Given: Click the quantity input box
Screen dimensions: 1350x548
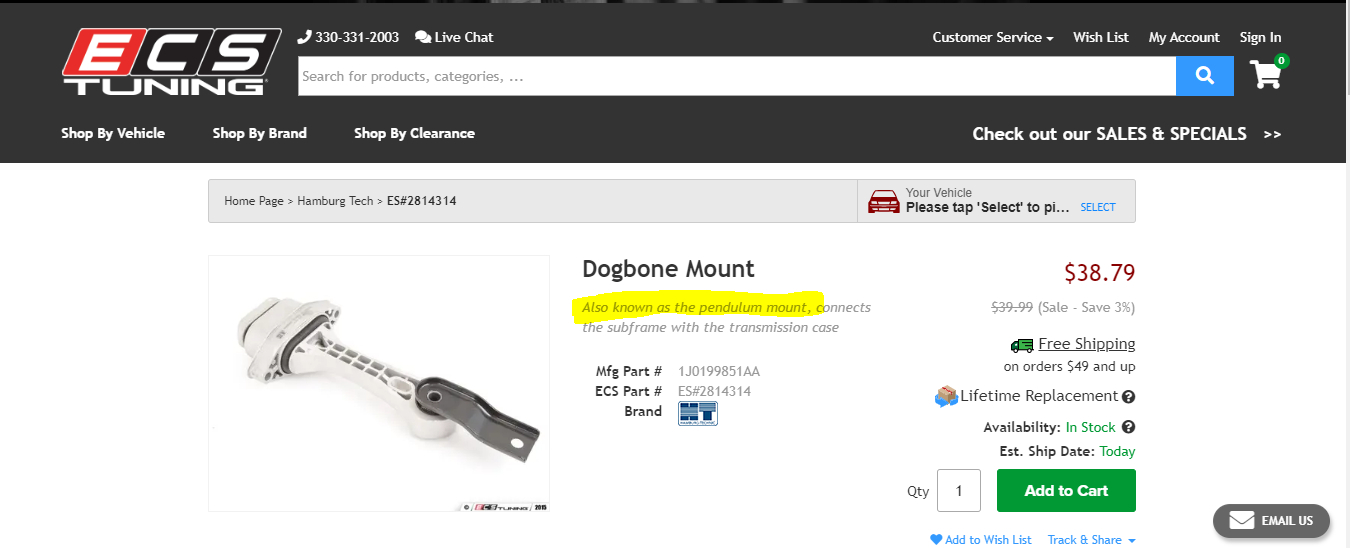Looking at the screenshot, I should click(x=960, y=491).
